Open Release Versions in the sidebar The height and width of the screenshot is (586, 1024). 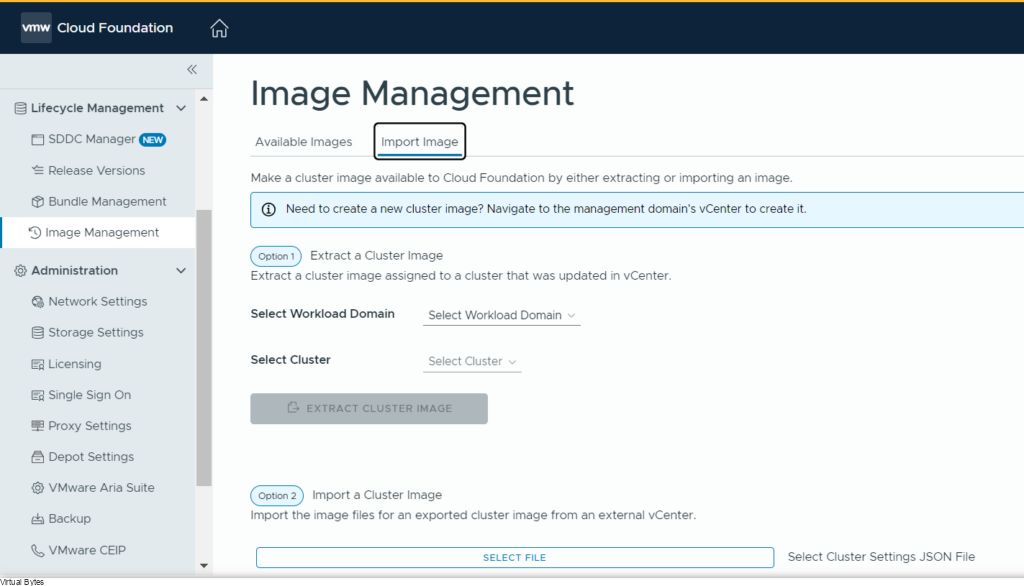pyautogui.click(x=96, y=171)
